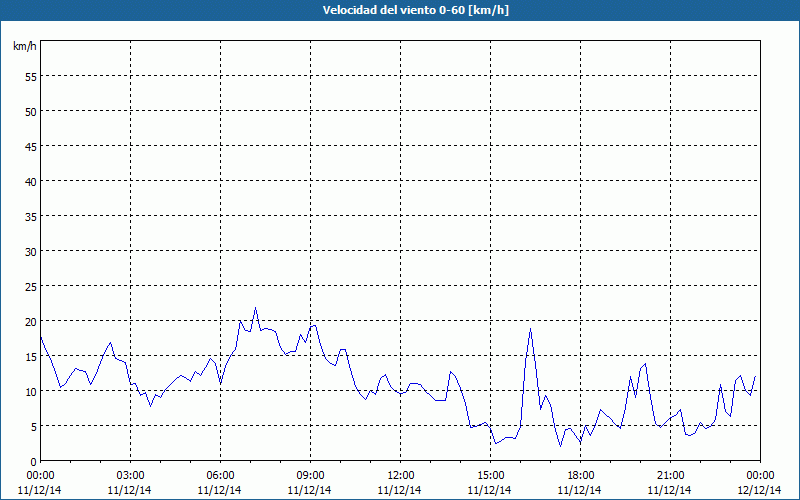Select the 30 value on the y-axis
This screenshot has width=800, height=500.
[x=31, y=252]
